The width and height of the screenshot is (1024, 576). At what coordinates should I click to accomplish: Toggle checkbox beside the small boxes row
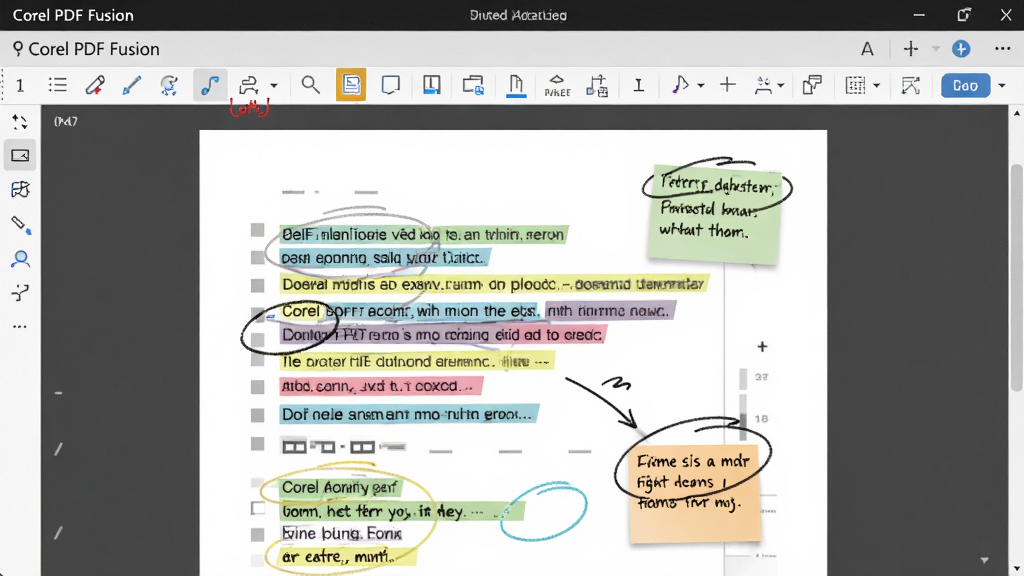pos(257,444)
